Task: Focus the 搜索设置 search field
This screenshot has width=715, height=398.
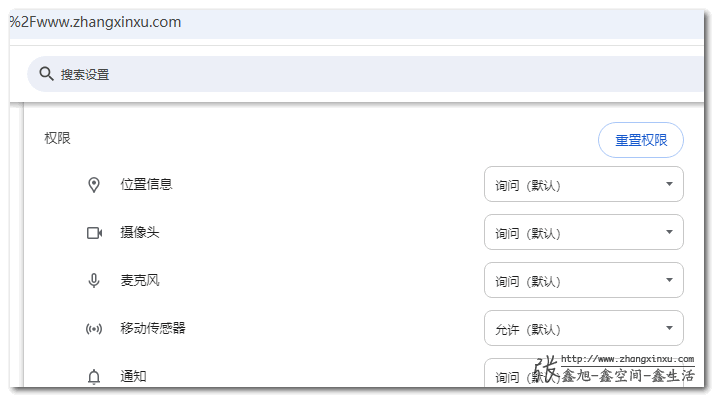Action: pyautogui.click(x=365, y=74)
